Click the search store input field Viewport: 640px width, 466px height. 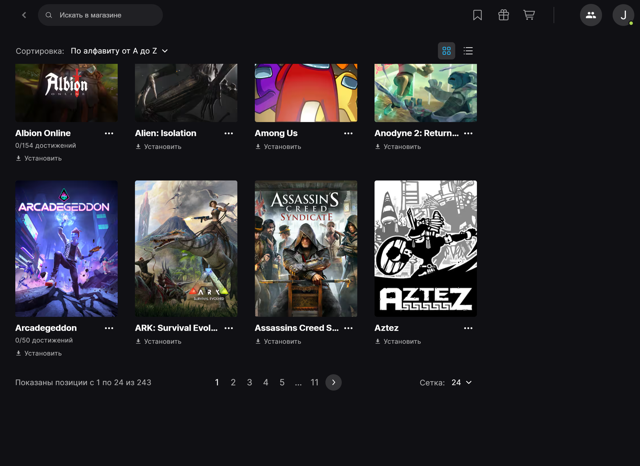pyautogui.click(x=100, y=15)
